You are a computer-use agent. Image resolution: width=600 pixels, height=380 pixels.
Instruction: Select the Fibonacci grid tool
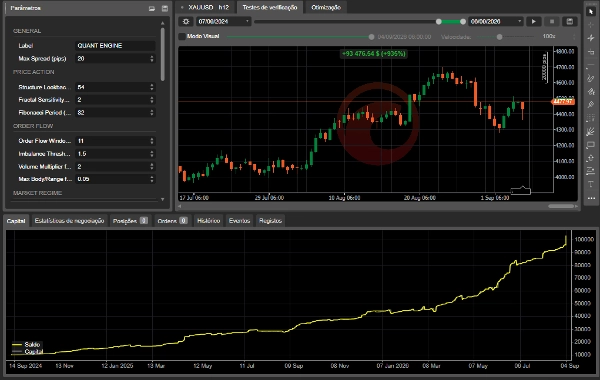tap(591, 118)
